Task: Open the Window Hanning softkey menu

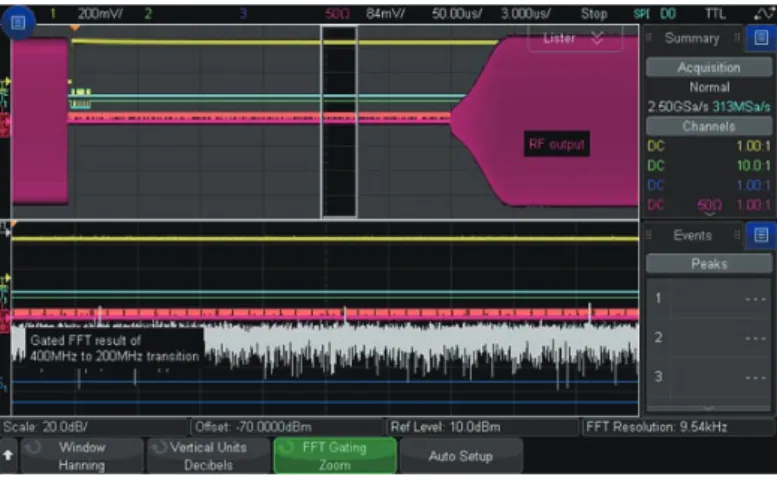Action: pyautogui.click(x=82, y=456)
